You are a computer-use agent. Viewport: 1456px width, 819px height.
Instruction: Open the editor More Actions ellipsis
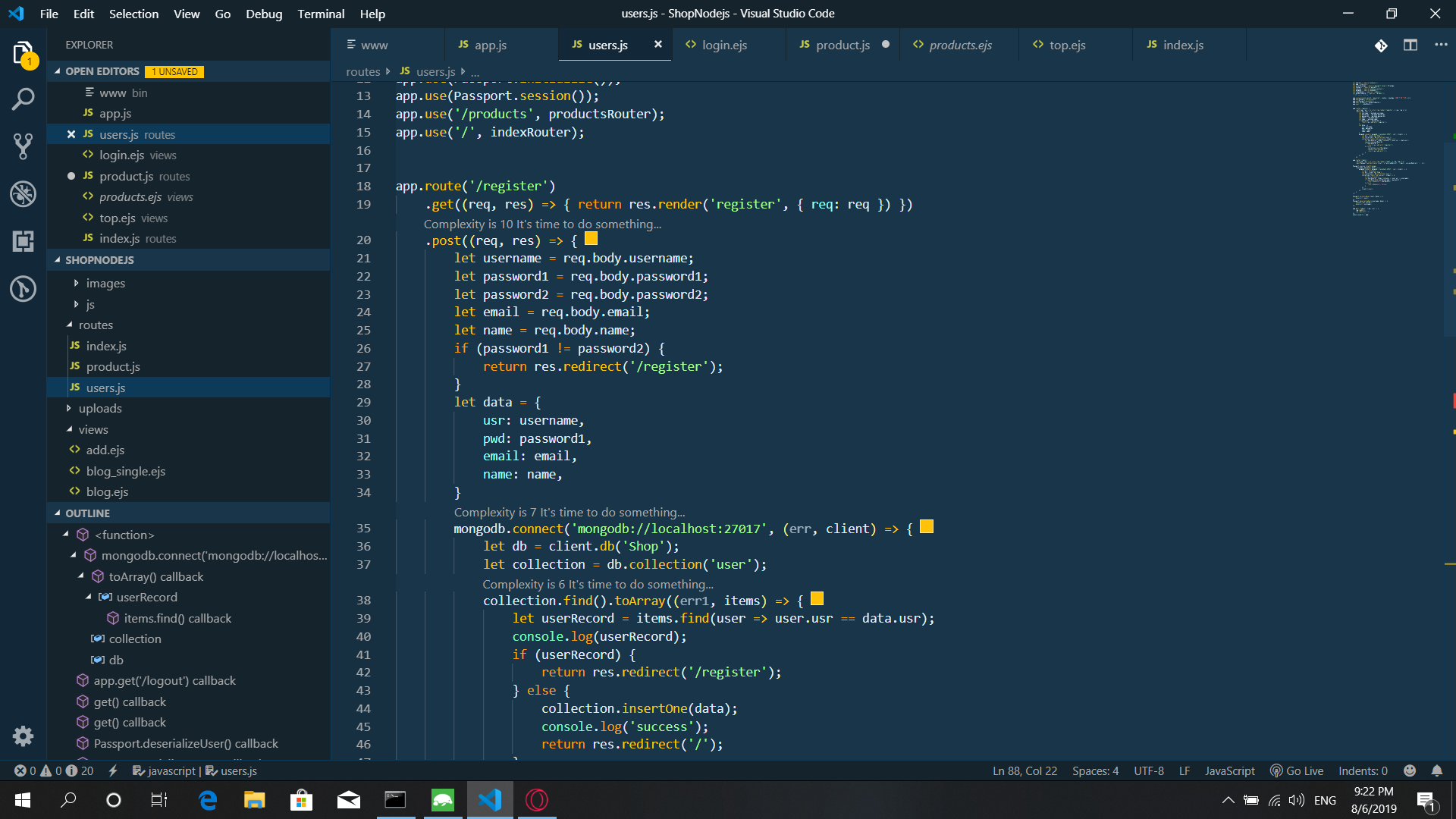click(x=1441, y=45)
